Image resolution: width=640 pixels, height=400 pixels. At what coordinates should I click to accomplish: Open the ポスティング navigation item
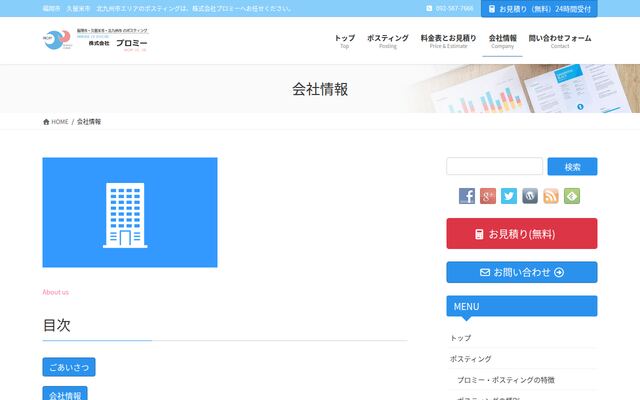[x=387, y=41]
